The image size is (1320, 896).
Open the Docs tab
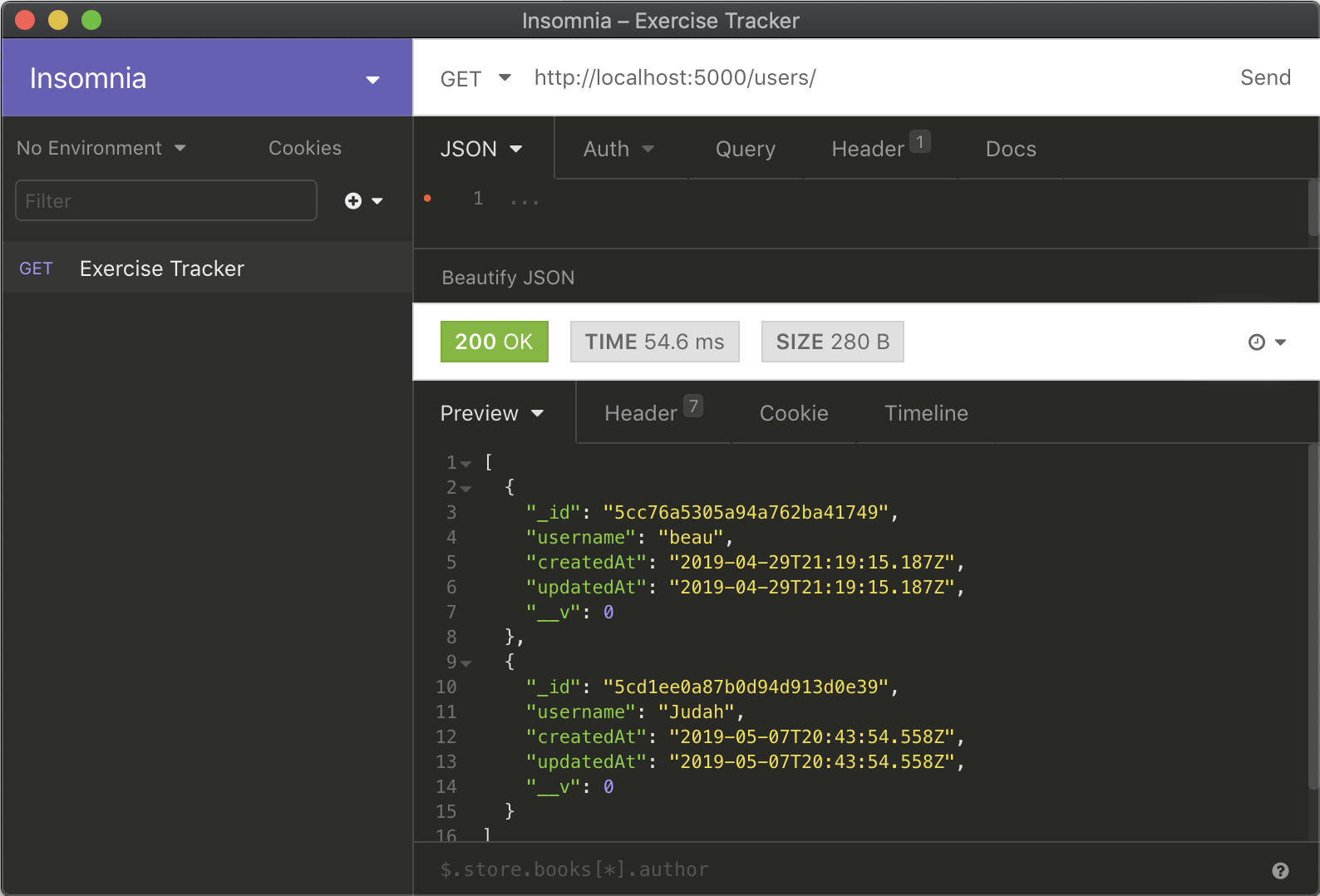1011,149
